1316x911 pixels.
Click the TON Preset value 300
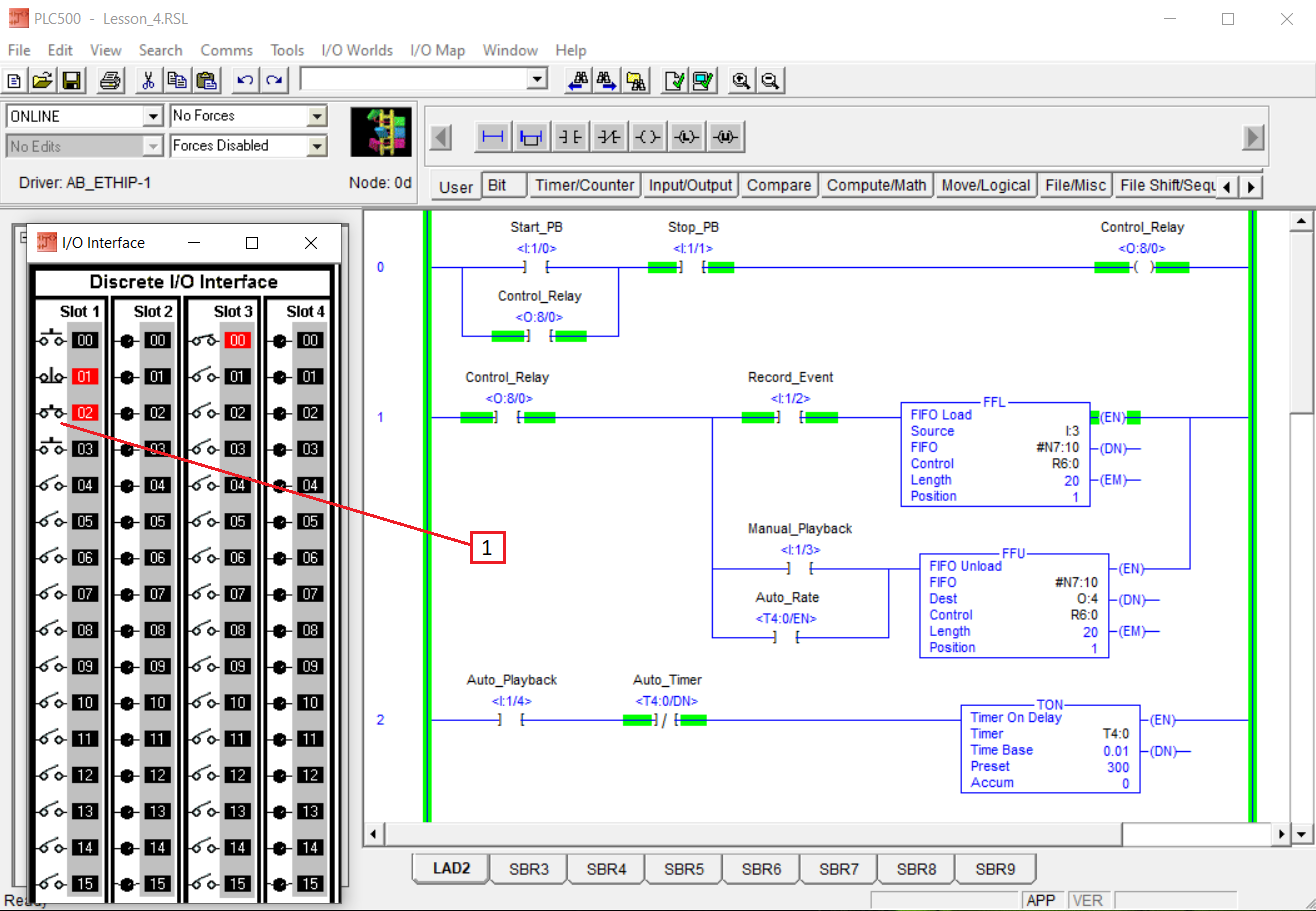[x=1117, y=767]
